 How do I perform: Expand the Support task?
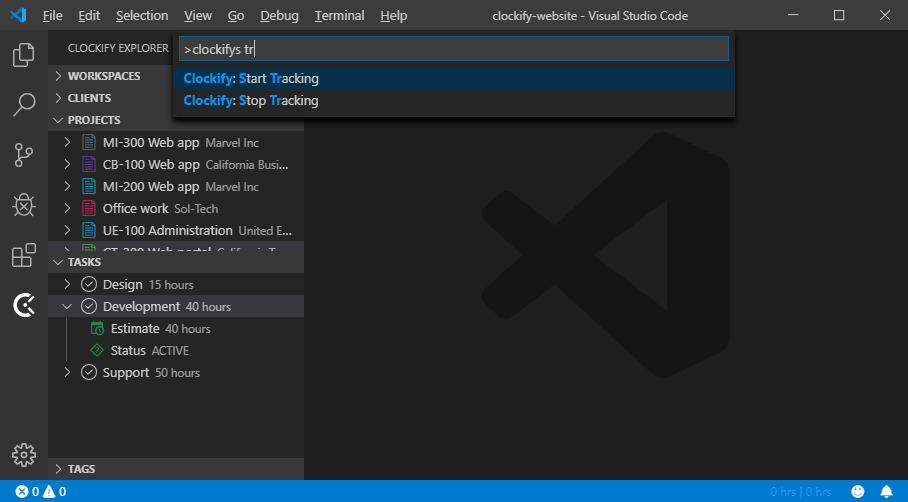click(67, 372)
